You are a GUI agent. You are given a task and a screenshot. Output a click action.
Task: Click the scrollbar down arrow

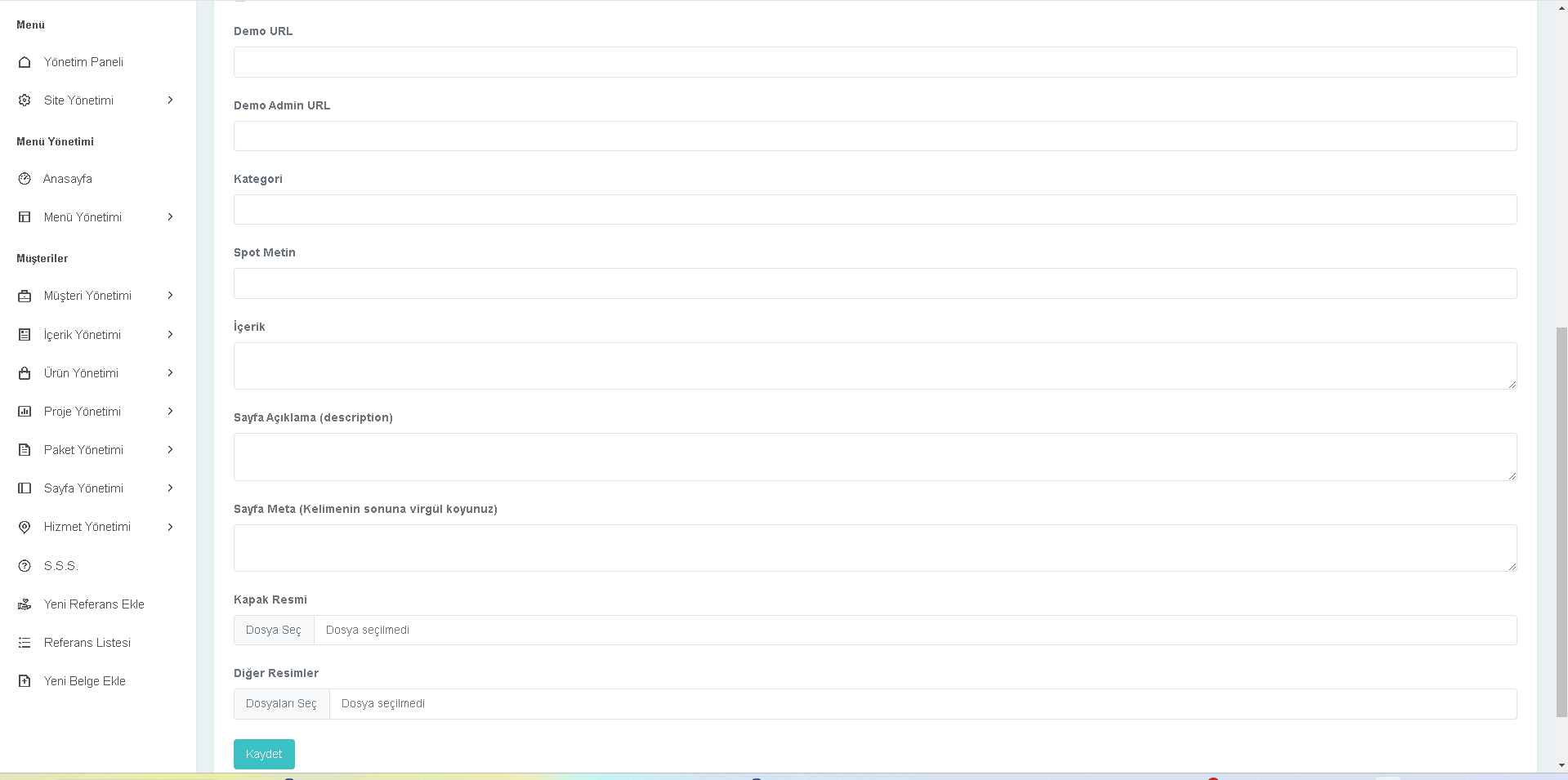click(1561, 766)
